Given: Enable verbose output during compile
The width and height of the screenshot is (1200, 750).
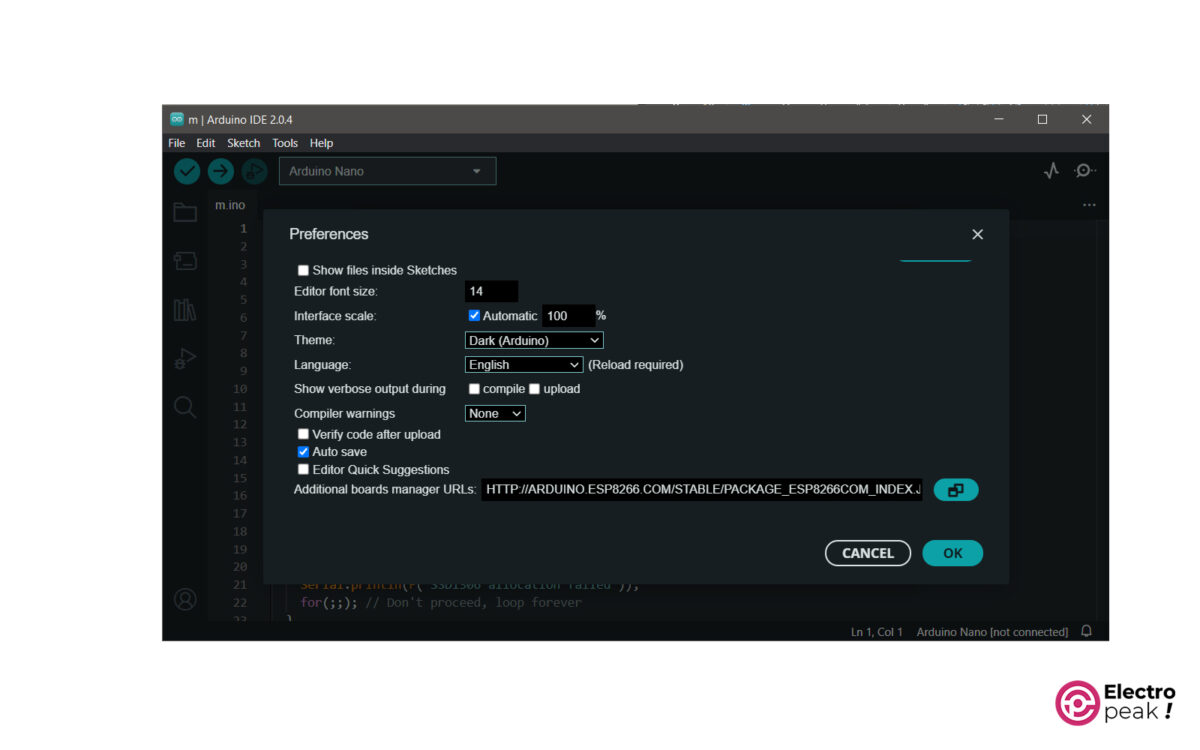Looking at the screenshot, I should pyautogui.click(x=474, y=389).
